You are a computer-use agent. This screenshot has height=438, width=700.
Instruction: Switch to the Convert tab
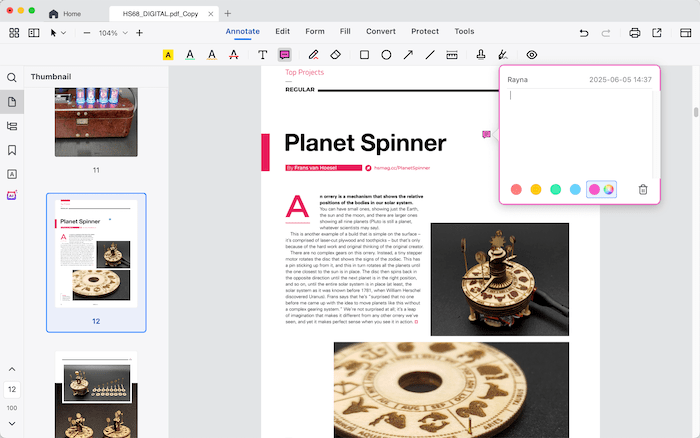380,32
